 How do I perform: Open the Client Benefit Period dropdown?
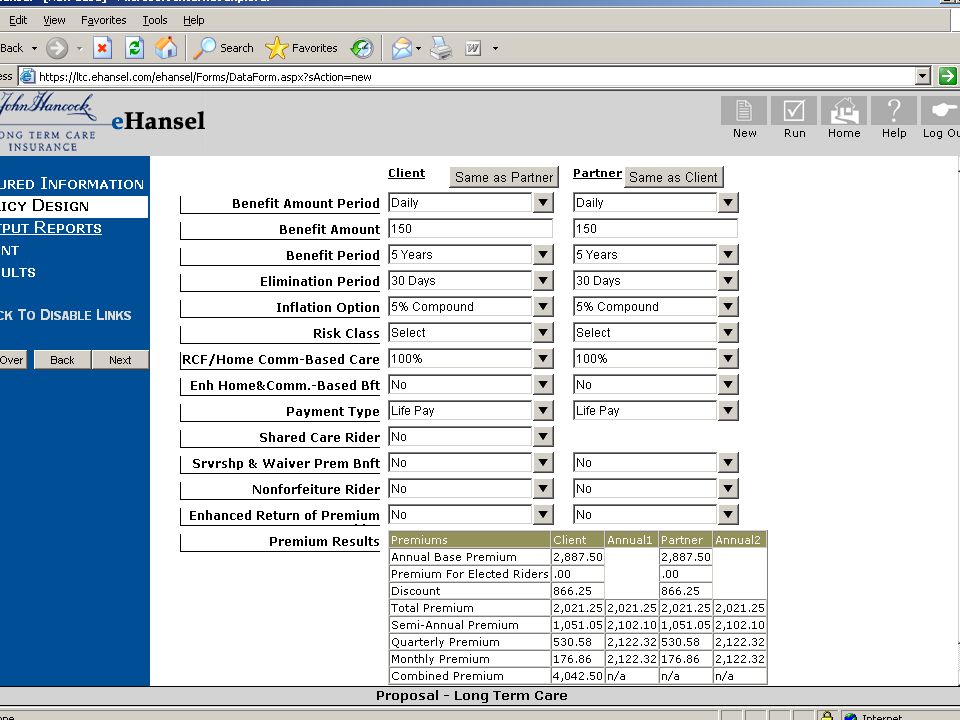543,255
